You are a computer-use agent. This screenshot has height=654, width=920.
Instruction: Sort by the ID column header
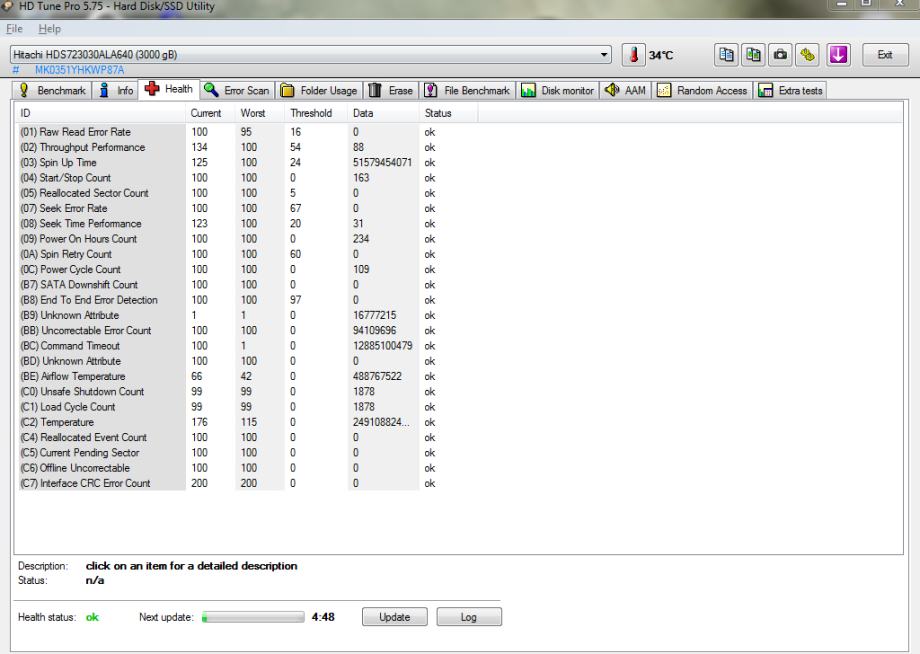(100, 113)
